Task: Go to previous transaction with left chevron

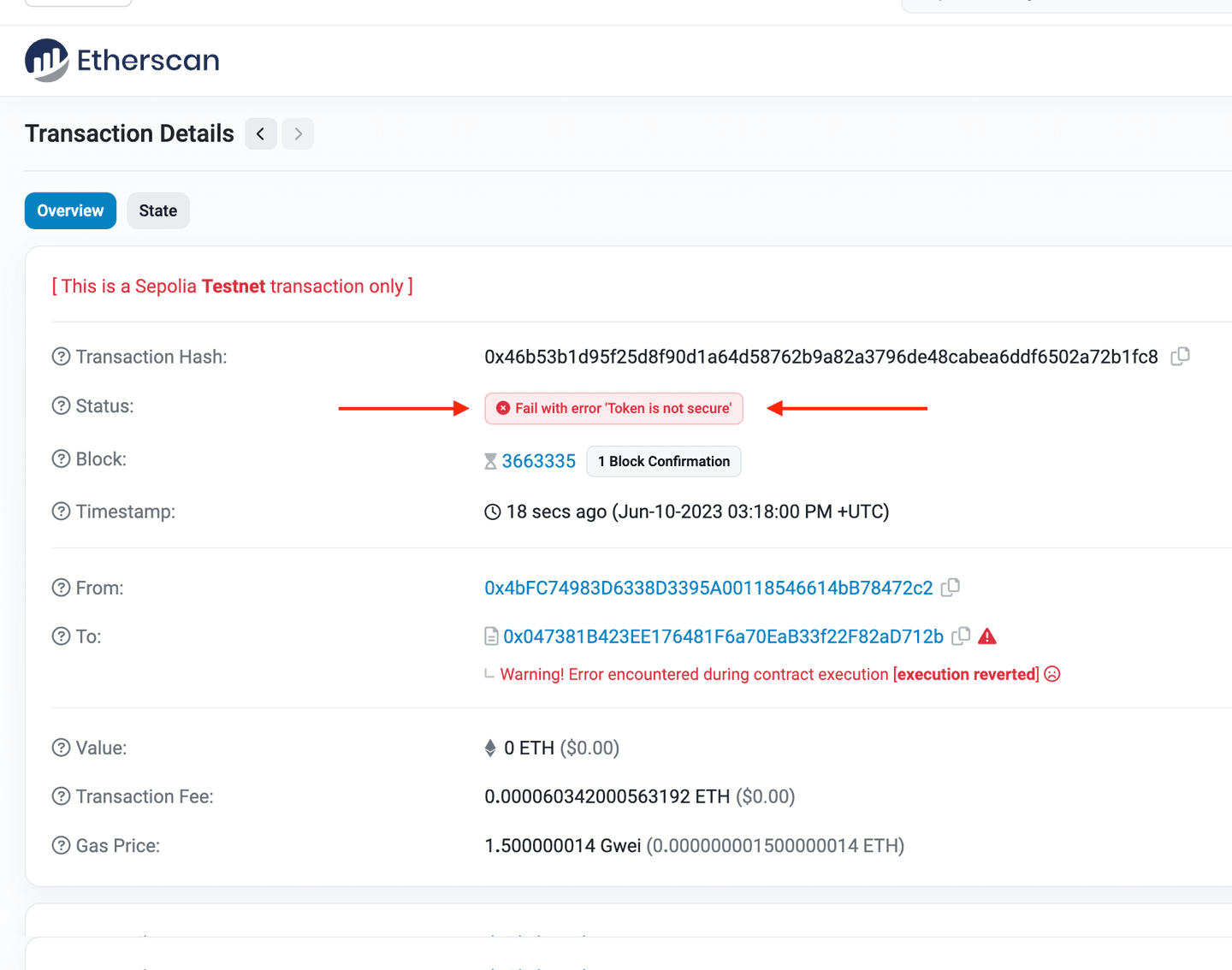Action: point(261,133)
